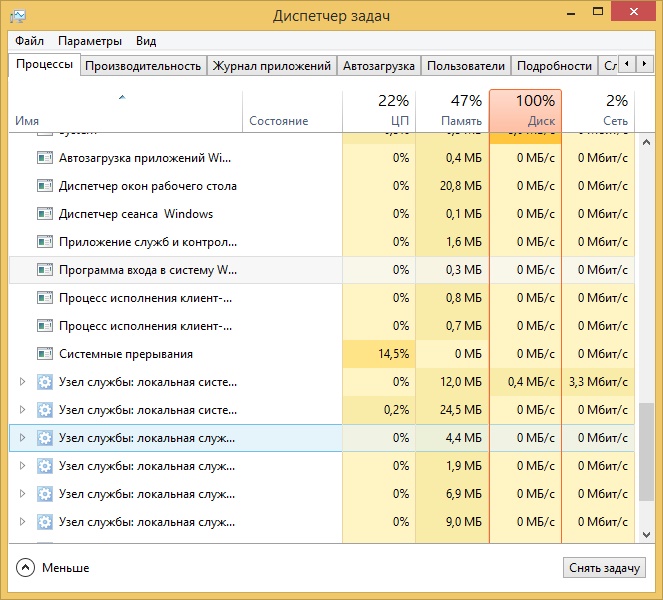The image size is (663, 600).
Task: Open the Файл menu
Action: point(29,41)
